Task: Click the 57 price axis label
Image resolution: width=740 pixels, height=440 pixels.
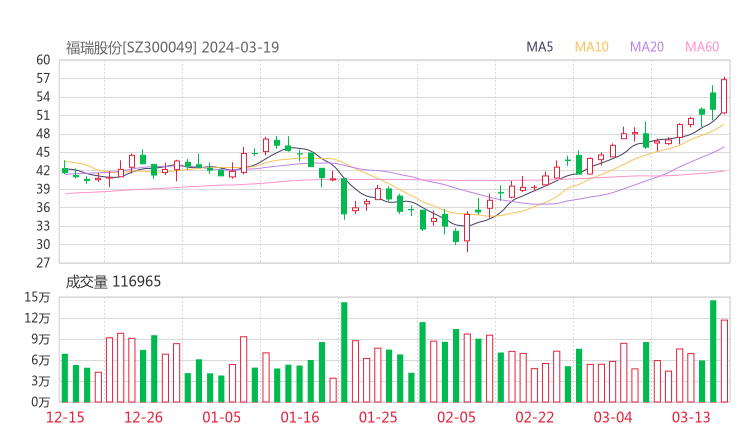Action: pos(43,78)
